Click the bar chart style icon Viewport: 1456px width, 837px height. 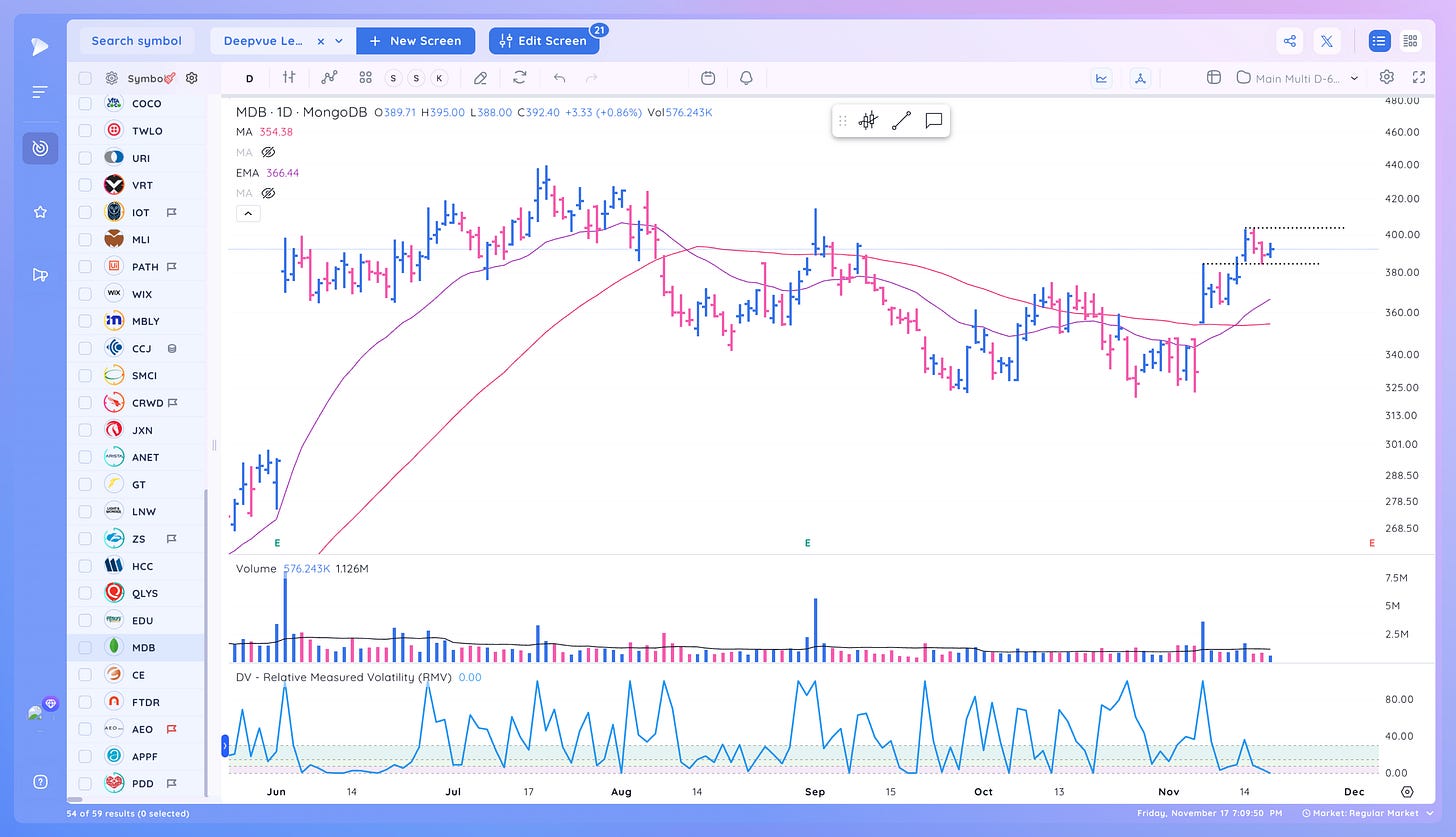pyautogui.click(x=289, y=78)
